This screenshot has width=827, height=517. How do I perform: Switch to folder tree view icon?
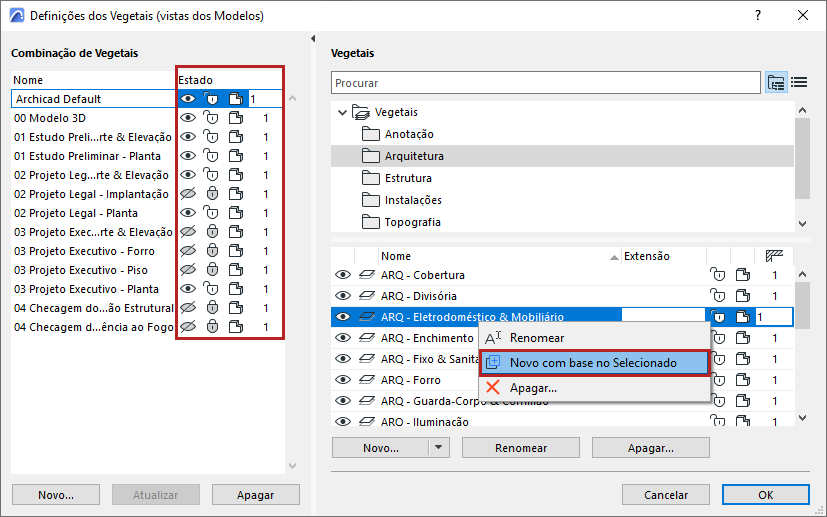(776, 83)
